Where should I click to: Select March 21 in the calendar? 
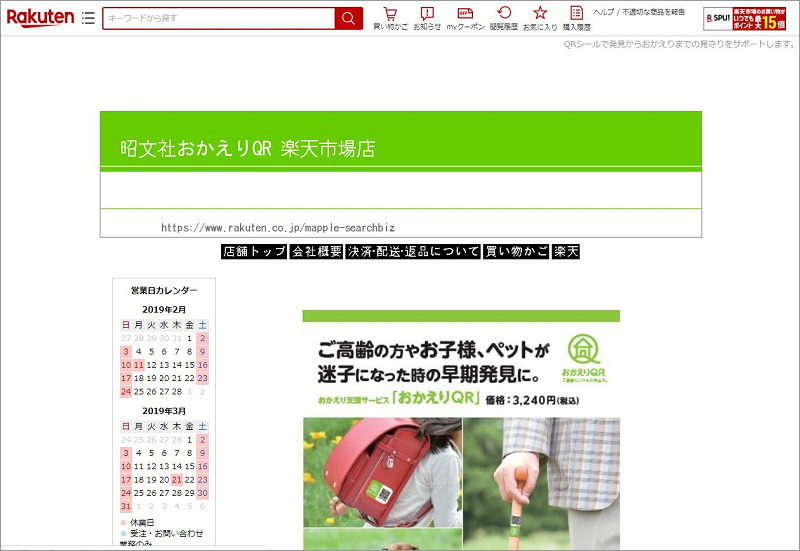point(177,480)
